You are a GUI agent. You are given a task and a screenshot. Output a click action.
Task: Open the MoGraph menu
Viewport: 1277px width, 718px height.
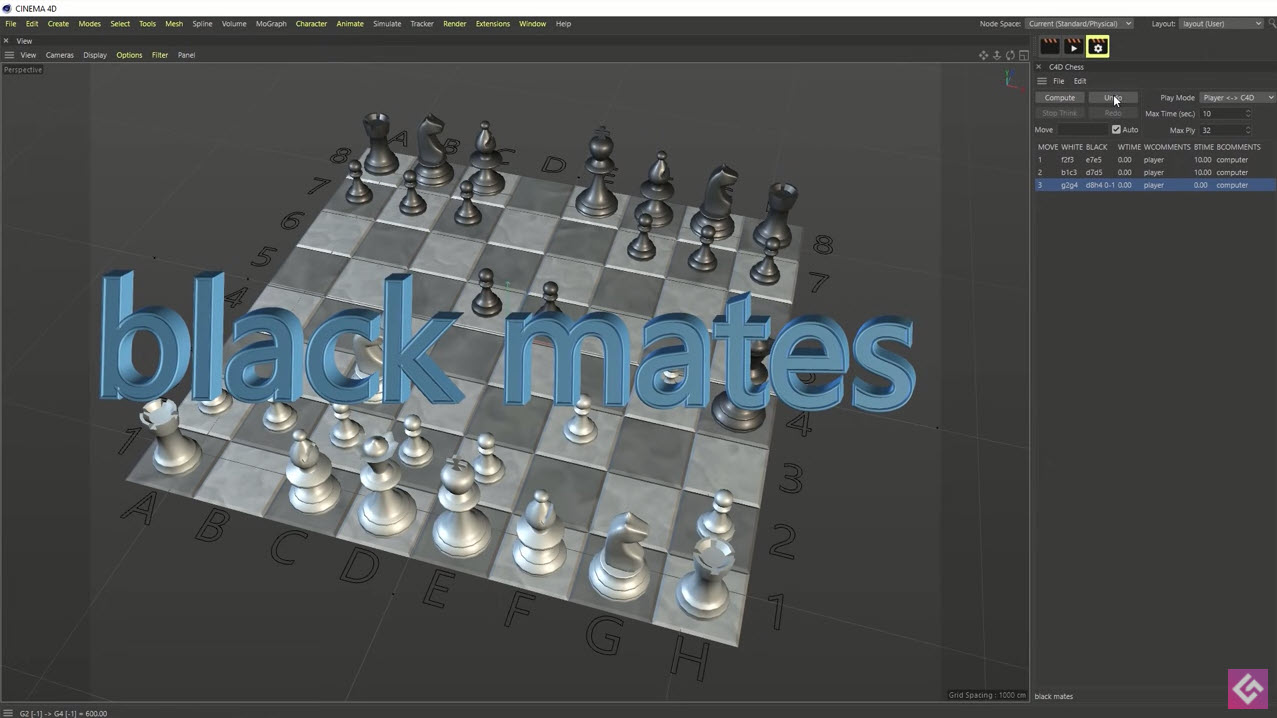pos(270,23)
